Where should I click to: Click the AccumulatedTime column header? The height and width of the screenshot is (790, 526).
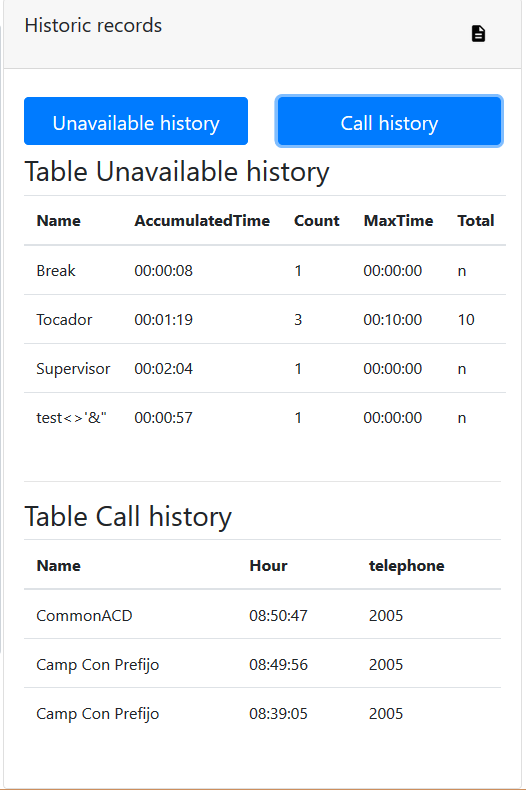(x=202, y=221)
